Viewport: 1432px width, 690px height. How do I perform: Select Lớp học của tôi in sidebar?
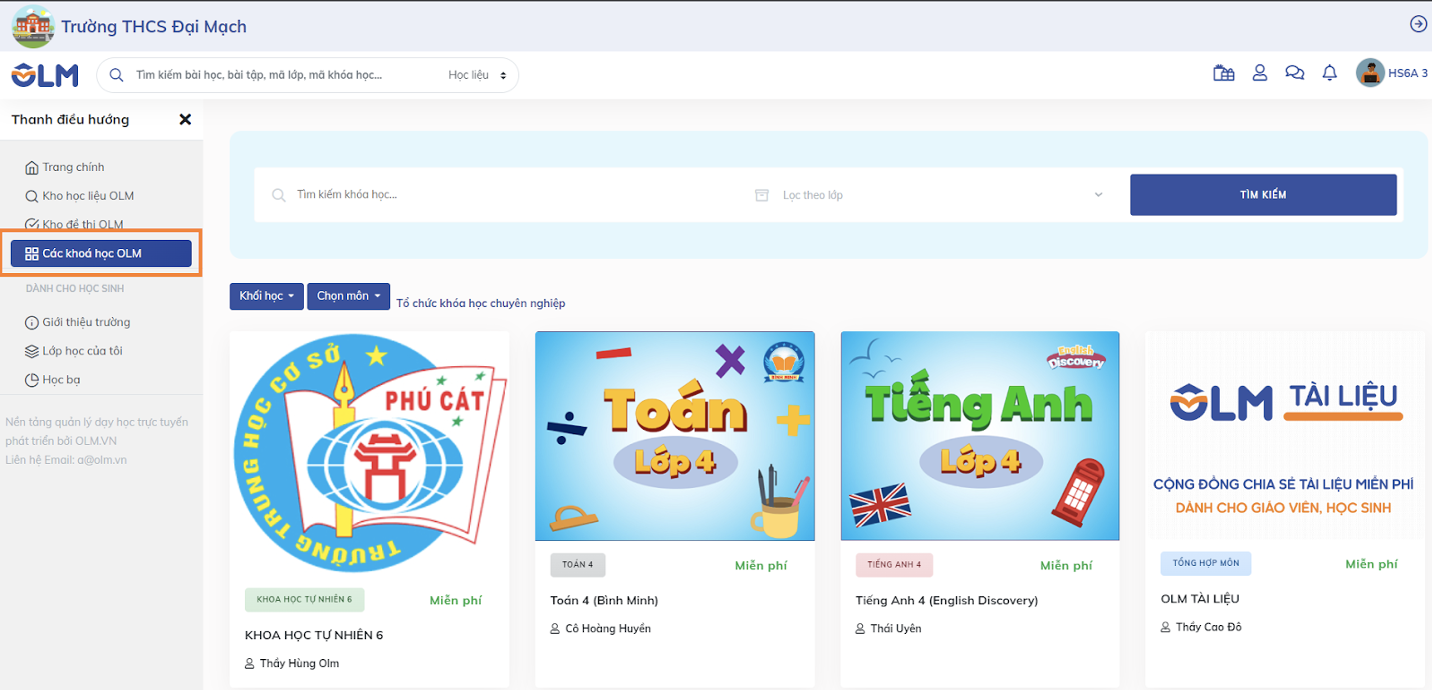click(x=81, y=351)
